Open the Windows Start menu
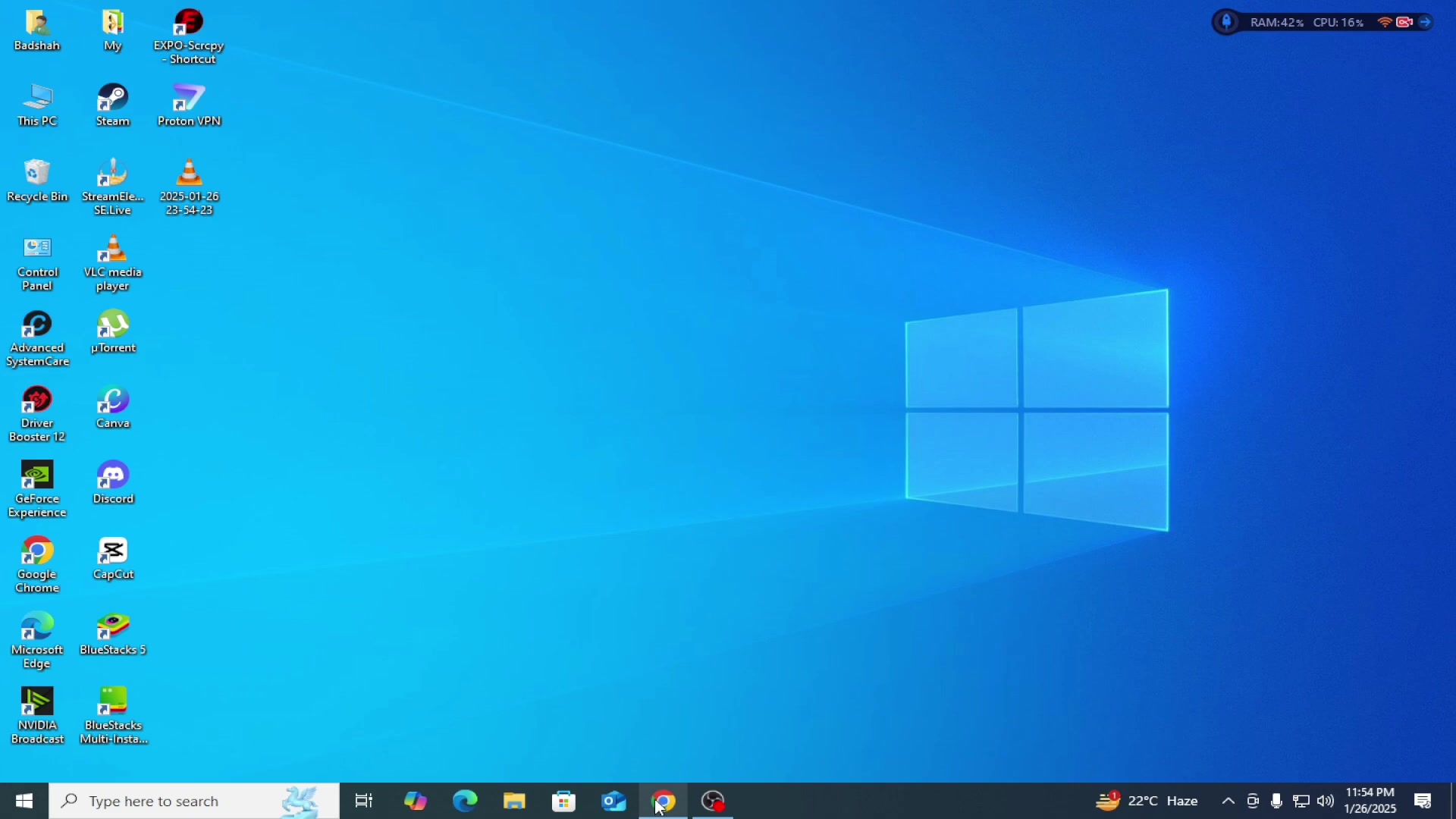Viewport: 1456px width, 819px height. (x=24, y=802)
